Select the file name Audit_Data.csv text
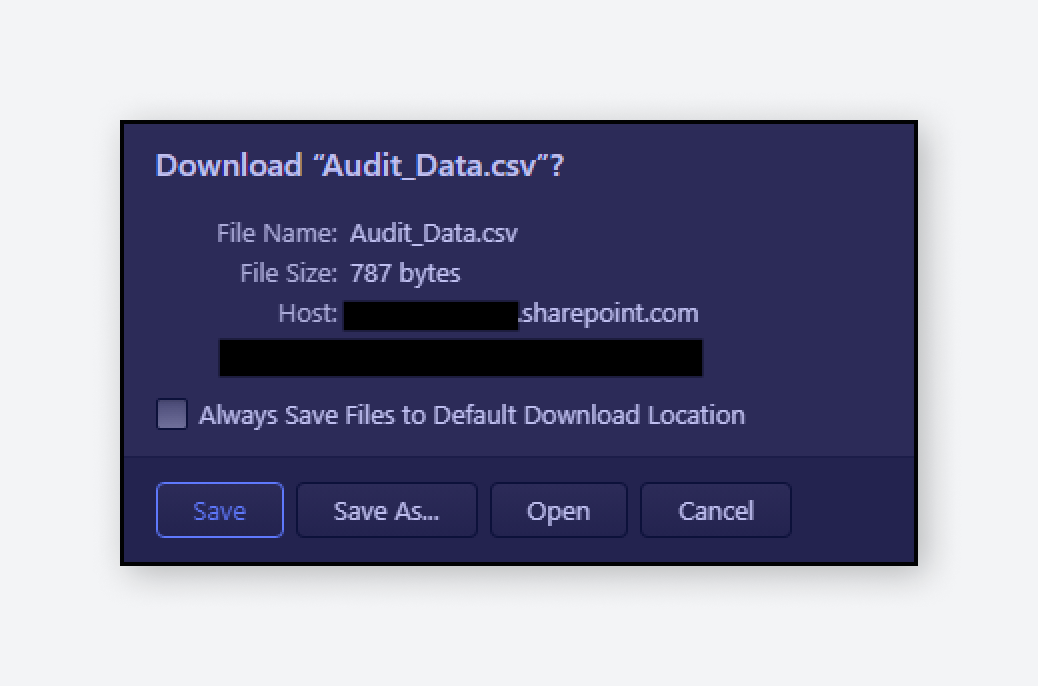The image size is (1038, 686). pos(434,233)
